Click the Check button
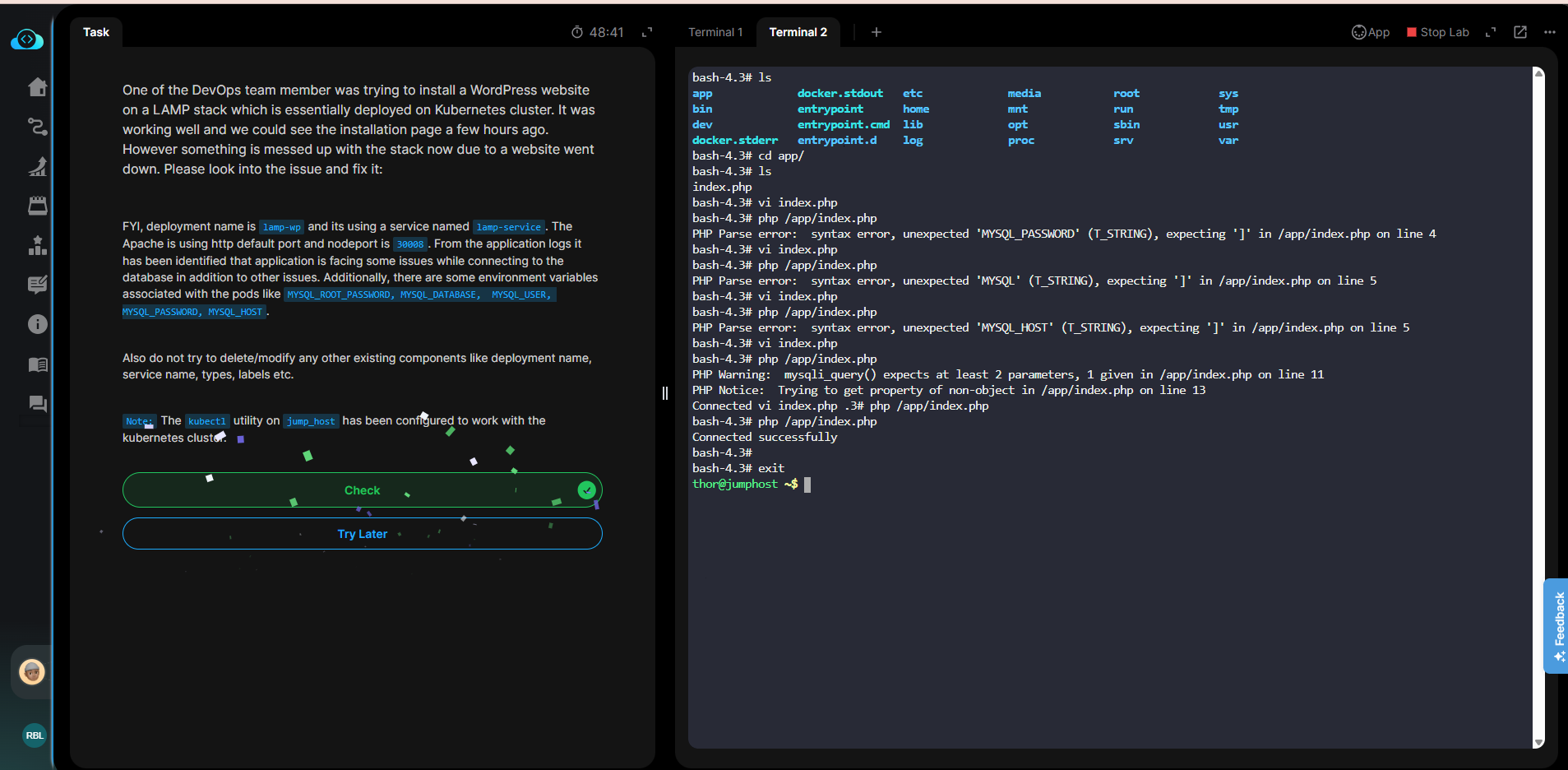The image size is (1568, 770). click(362, 490)
